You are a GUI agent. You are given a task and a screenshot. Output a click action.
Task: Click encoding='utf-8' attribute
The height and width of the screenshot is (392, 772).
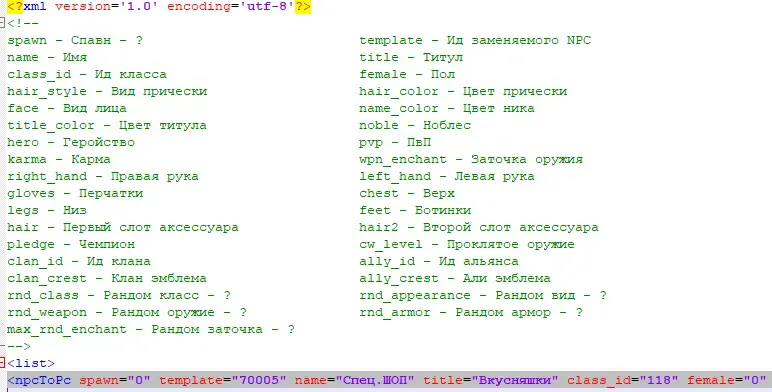click(230, 7)
